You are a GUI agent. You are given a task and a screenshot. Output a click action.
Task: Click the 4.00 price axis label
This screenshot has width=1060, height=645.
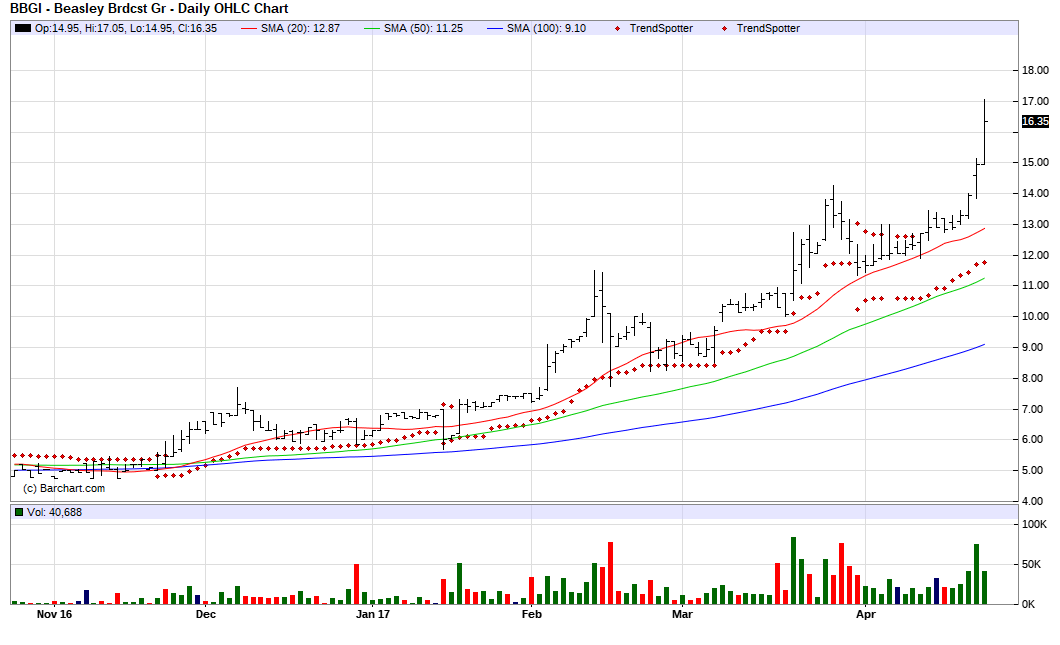coord(1035,502)
